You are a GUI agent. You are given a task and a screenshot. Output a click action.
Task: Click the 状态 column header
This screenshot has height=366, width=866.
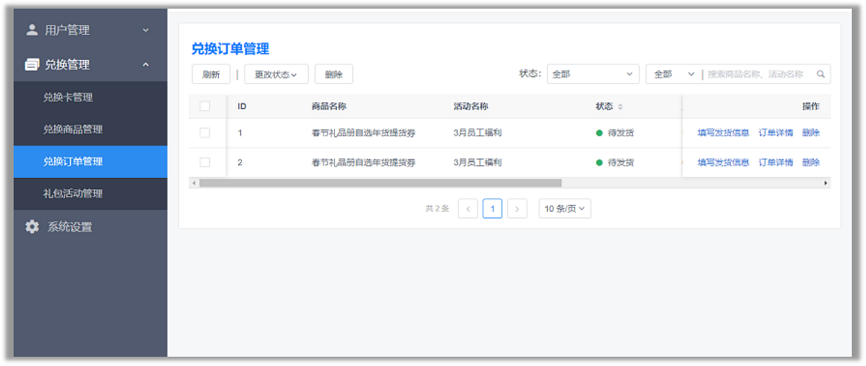click(x=604, y=106)
